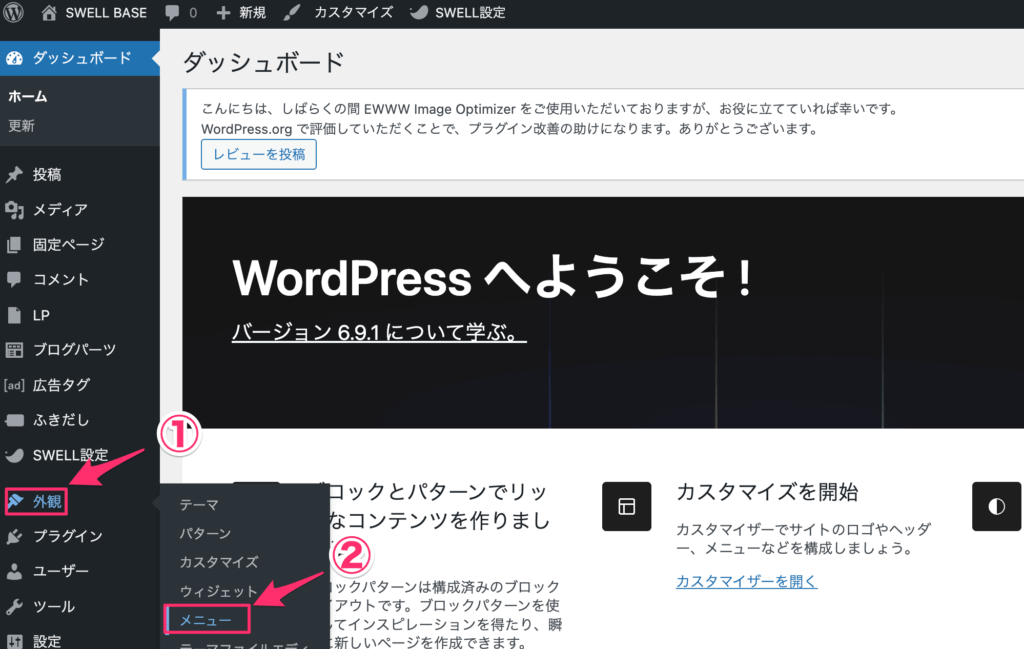
Task: Click the media icon beside メディア
Action: (x=14, y=210)
